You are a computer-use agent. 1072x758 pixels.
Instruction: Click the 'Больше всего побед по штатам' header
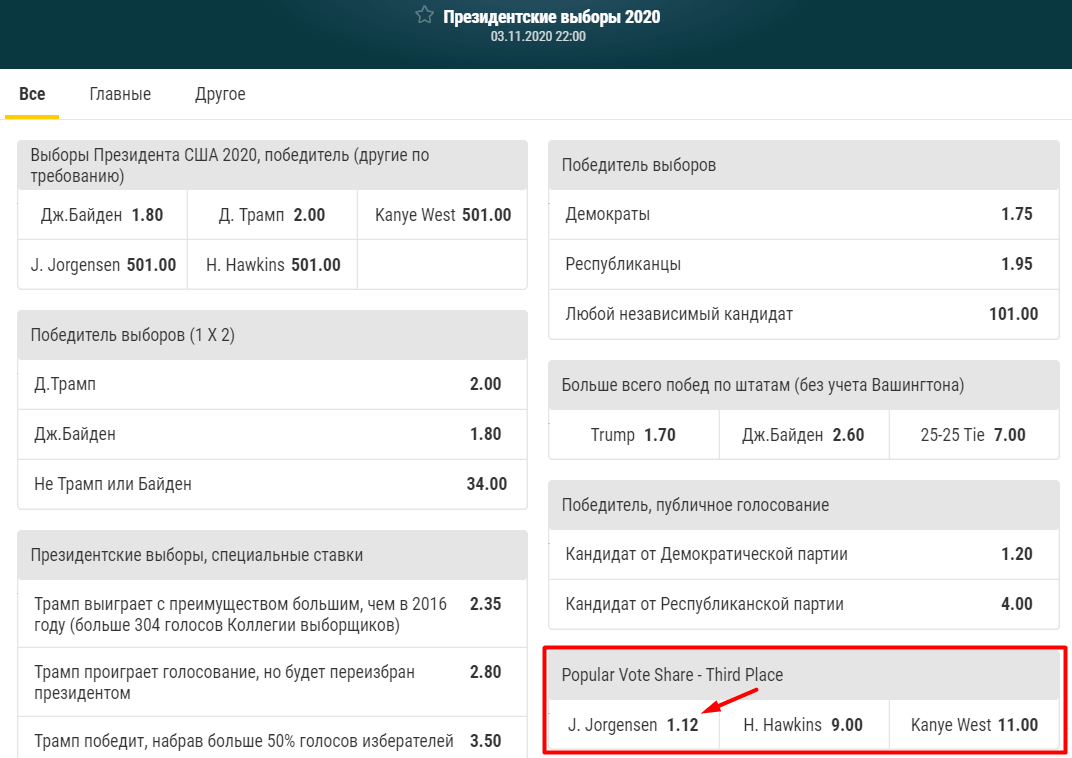(x=804, y=385)
